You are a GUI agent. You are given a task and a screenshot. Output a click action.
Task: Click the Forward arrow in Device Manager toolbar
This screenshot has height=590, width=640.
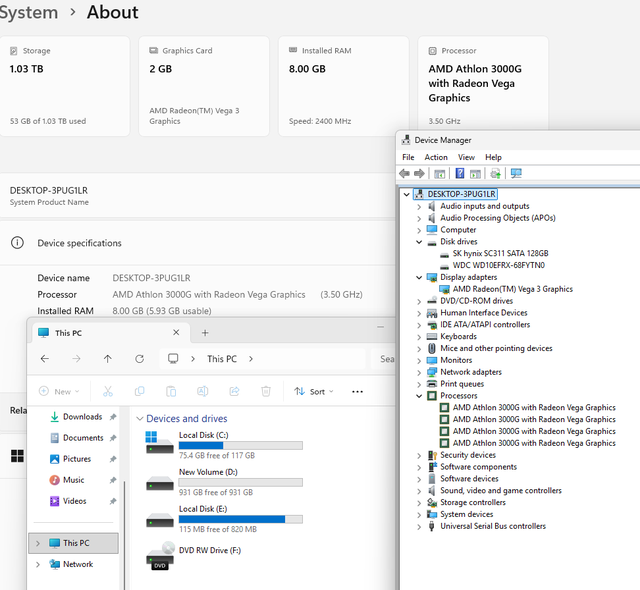[x=419, y=173]
